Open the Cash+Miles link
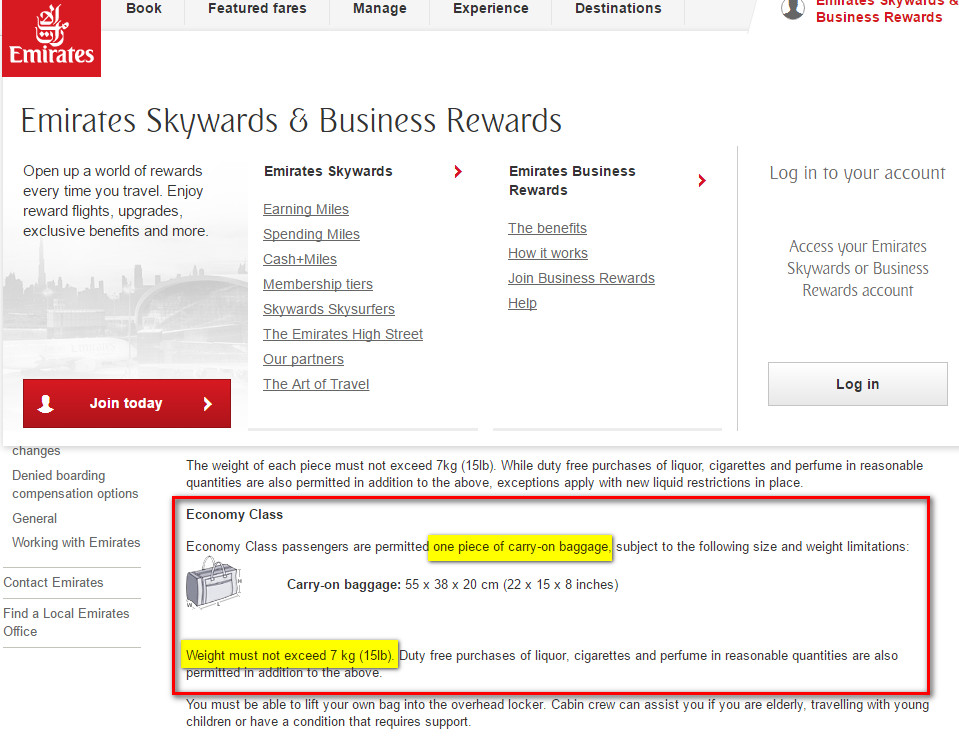This screenshot has width=959, height=738. coord(300,259)
